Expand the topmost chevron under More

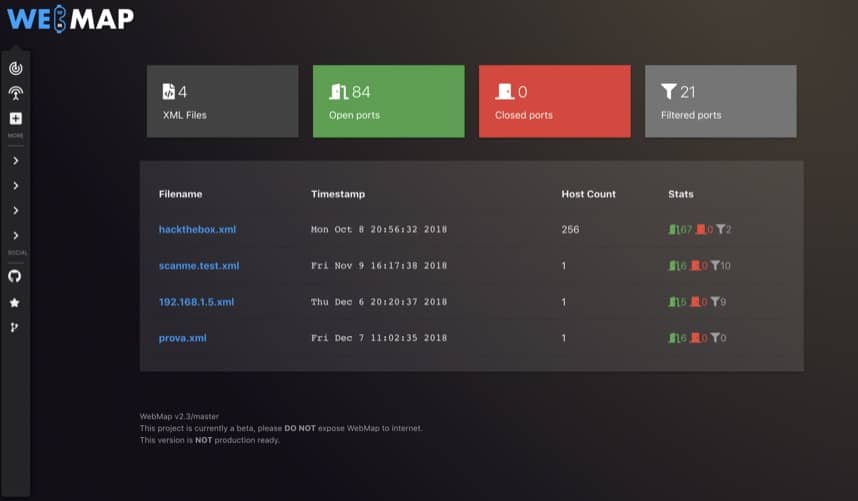click(x=15, y=160)
